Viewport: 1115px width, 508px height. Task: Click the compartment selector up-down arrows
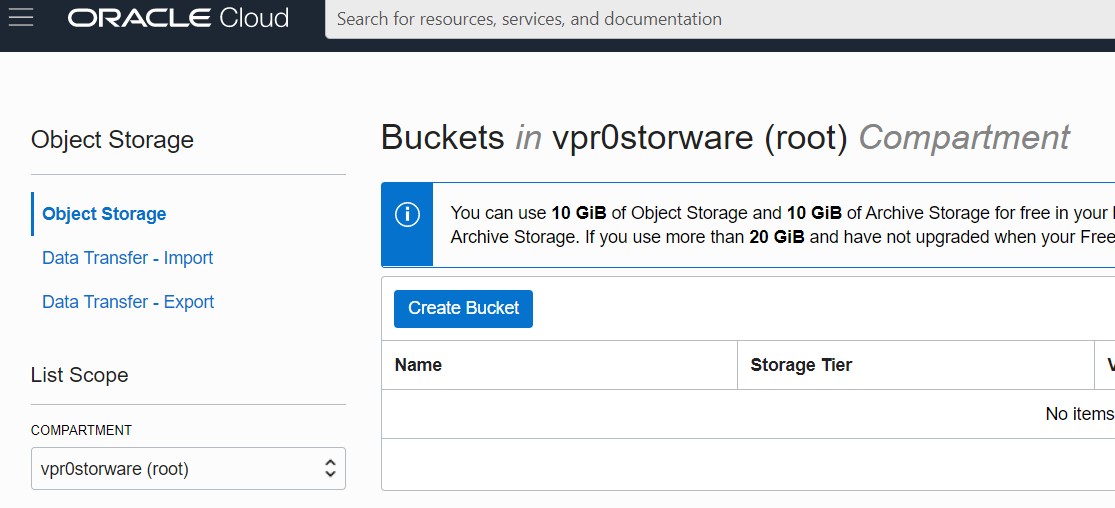[x=330, y=469]
